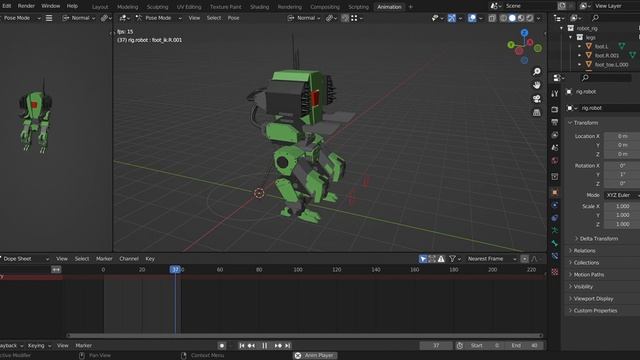Toggle Only Show Selected in Dope Sheet
Screen dimensions: 640x360
[x=423, y=259]
